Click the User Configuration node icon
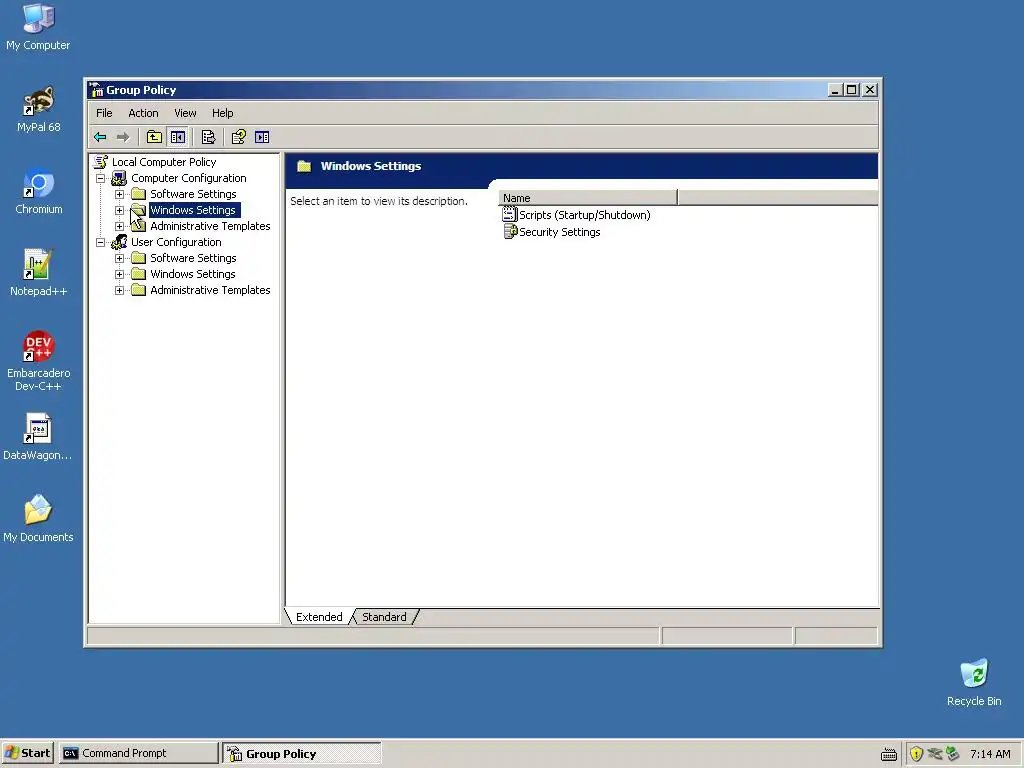This screenshot has width=1024, height=768. 119,242
